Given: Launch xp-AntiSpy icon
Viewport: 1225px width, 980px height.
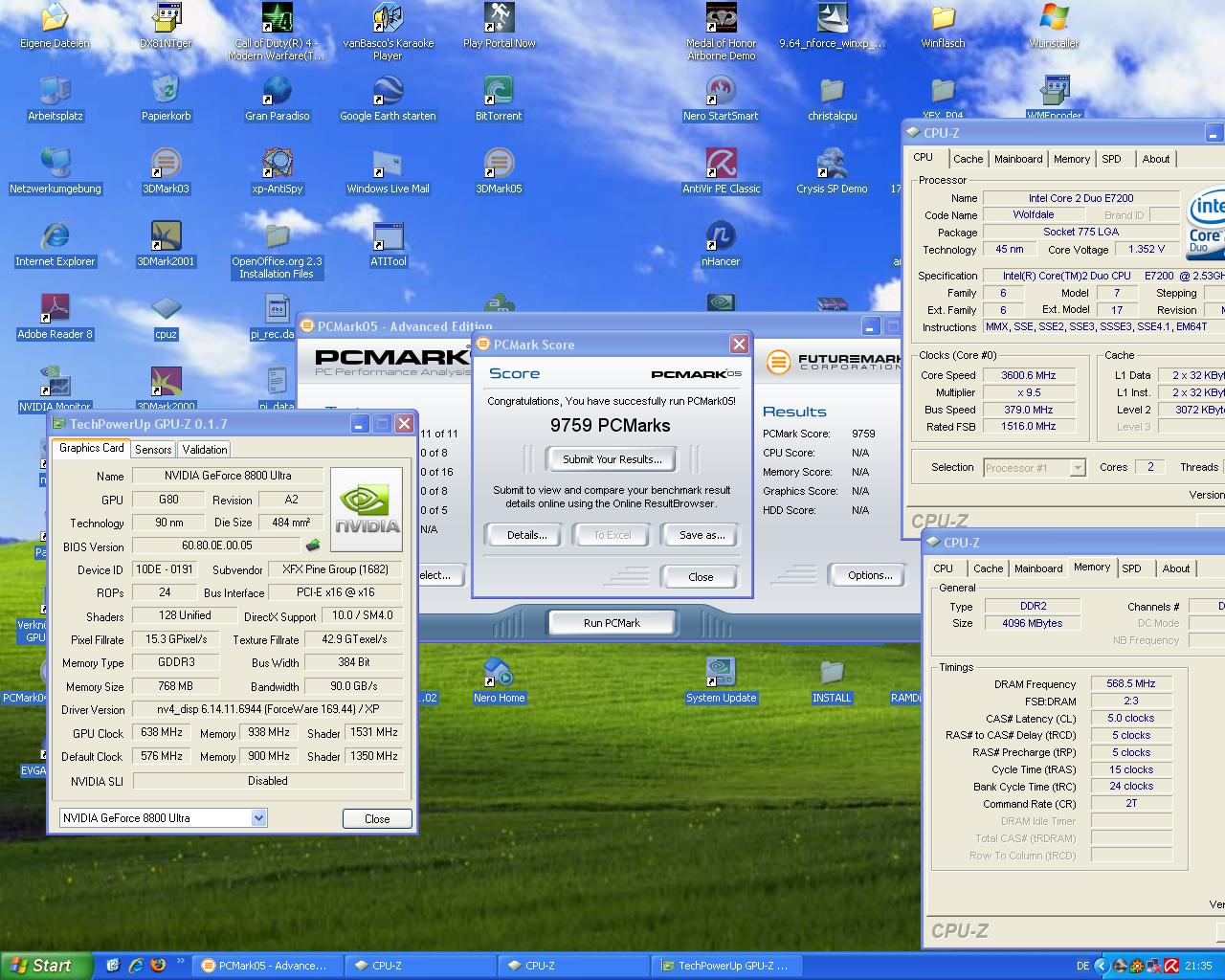Looking at the screenshot, I should (x=278, y=171).
